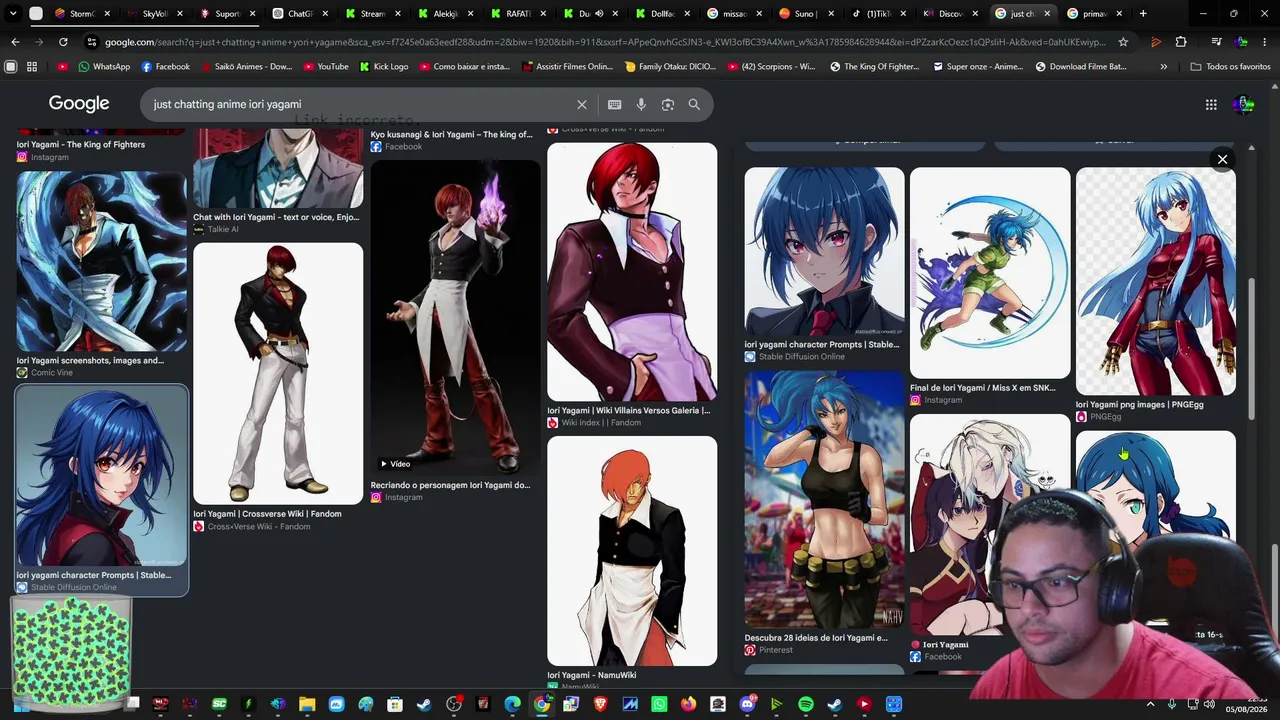Switch to the RAFATI tab
The image size is (1280, 720).
pos(517,14)
